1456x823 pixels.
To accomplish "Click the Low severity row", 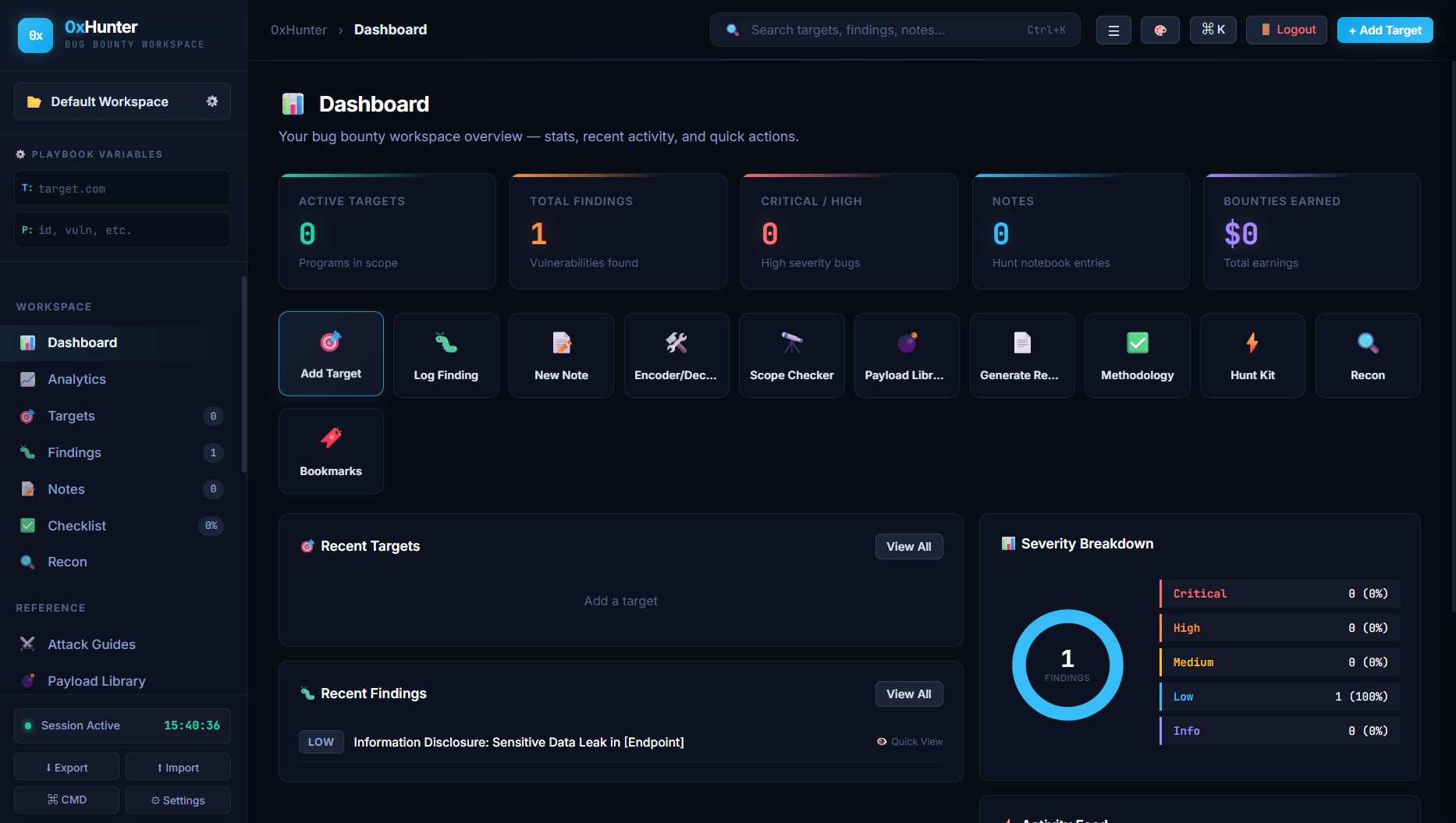I will 1280,697.
